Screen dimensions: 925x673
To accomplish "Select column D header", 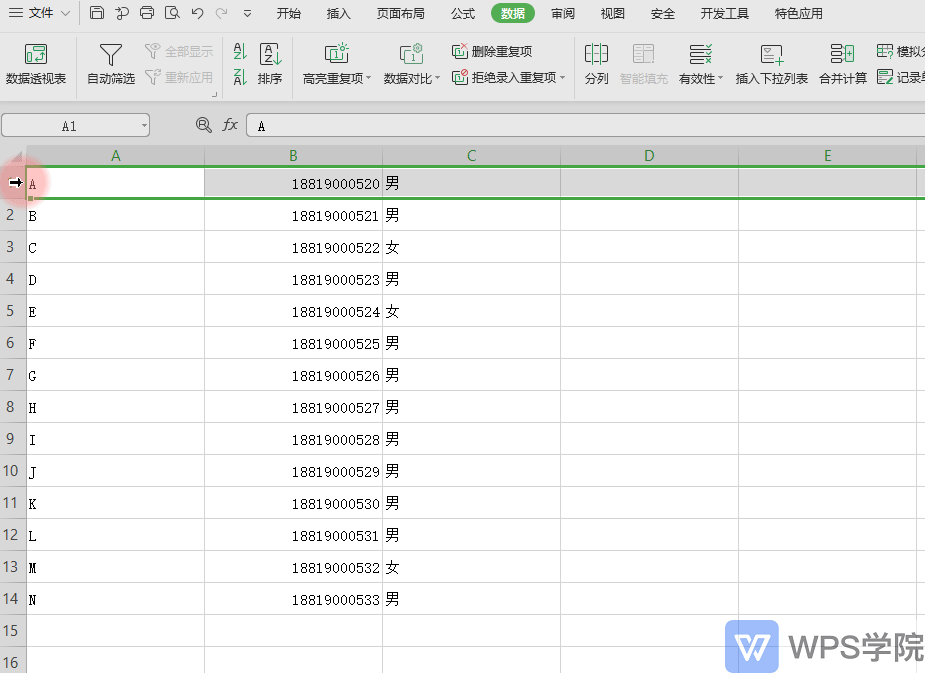I will (x=649, y=156).
